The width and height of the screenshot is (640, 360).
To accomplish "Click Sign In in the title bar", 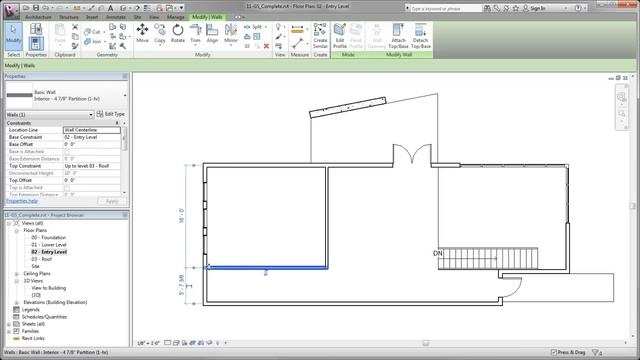I will pos(537,8).
